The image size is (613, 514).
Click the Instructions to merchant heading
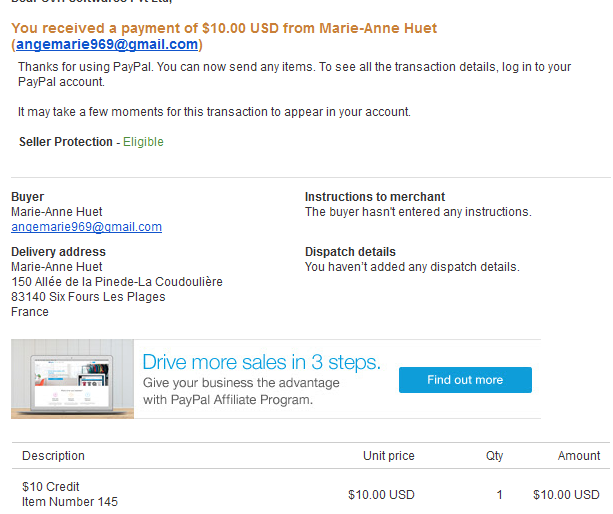(x=375, y=197)
